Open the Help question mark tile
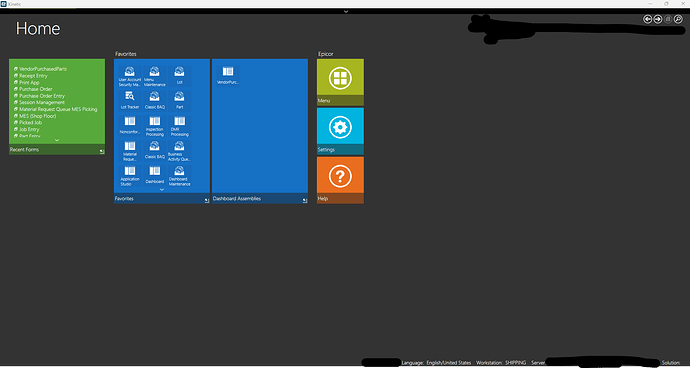The height and width of the screenshot is (368, 690). point(340,180)
